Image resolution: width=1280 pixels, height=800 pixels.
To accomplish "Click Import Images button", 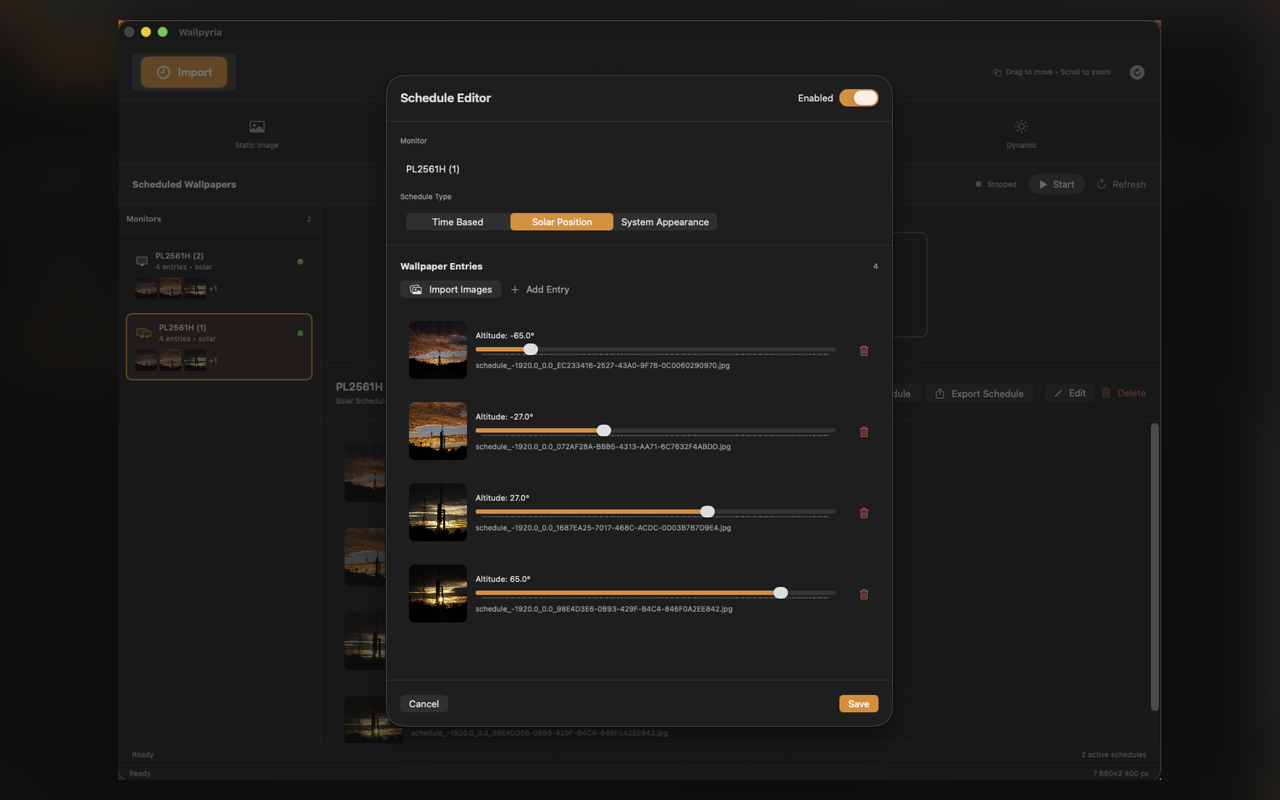I will 451,289.
